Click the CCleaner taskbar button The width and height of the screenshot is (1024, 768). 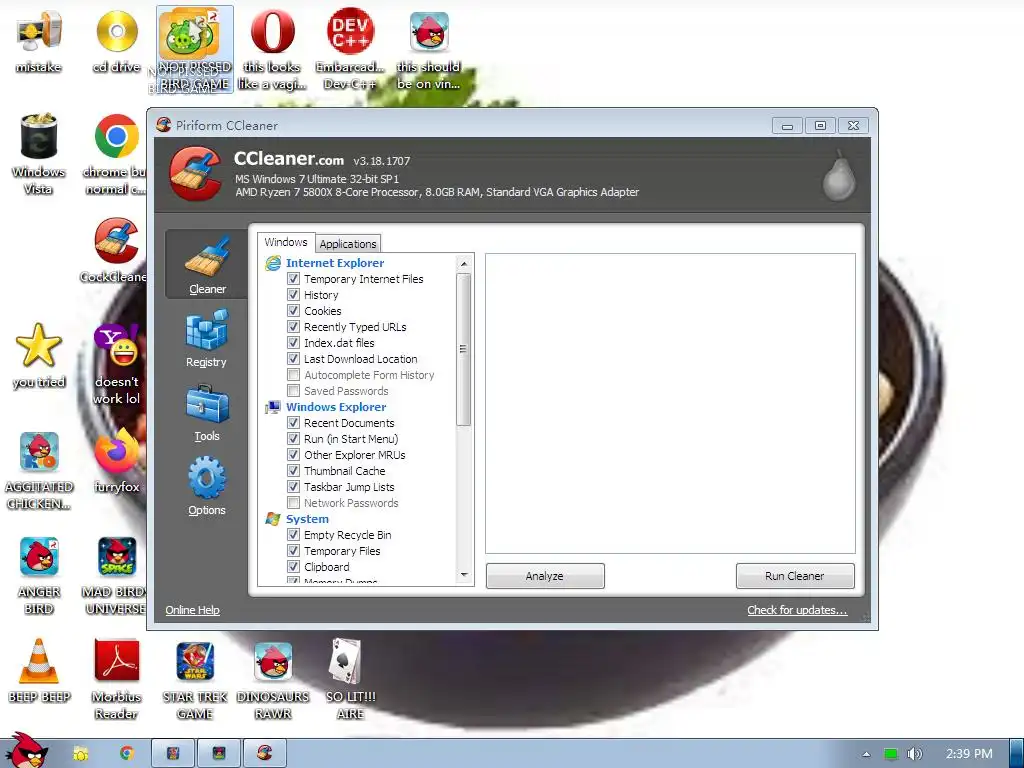[x=264, y=753]
